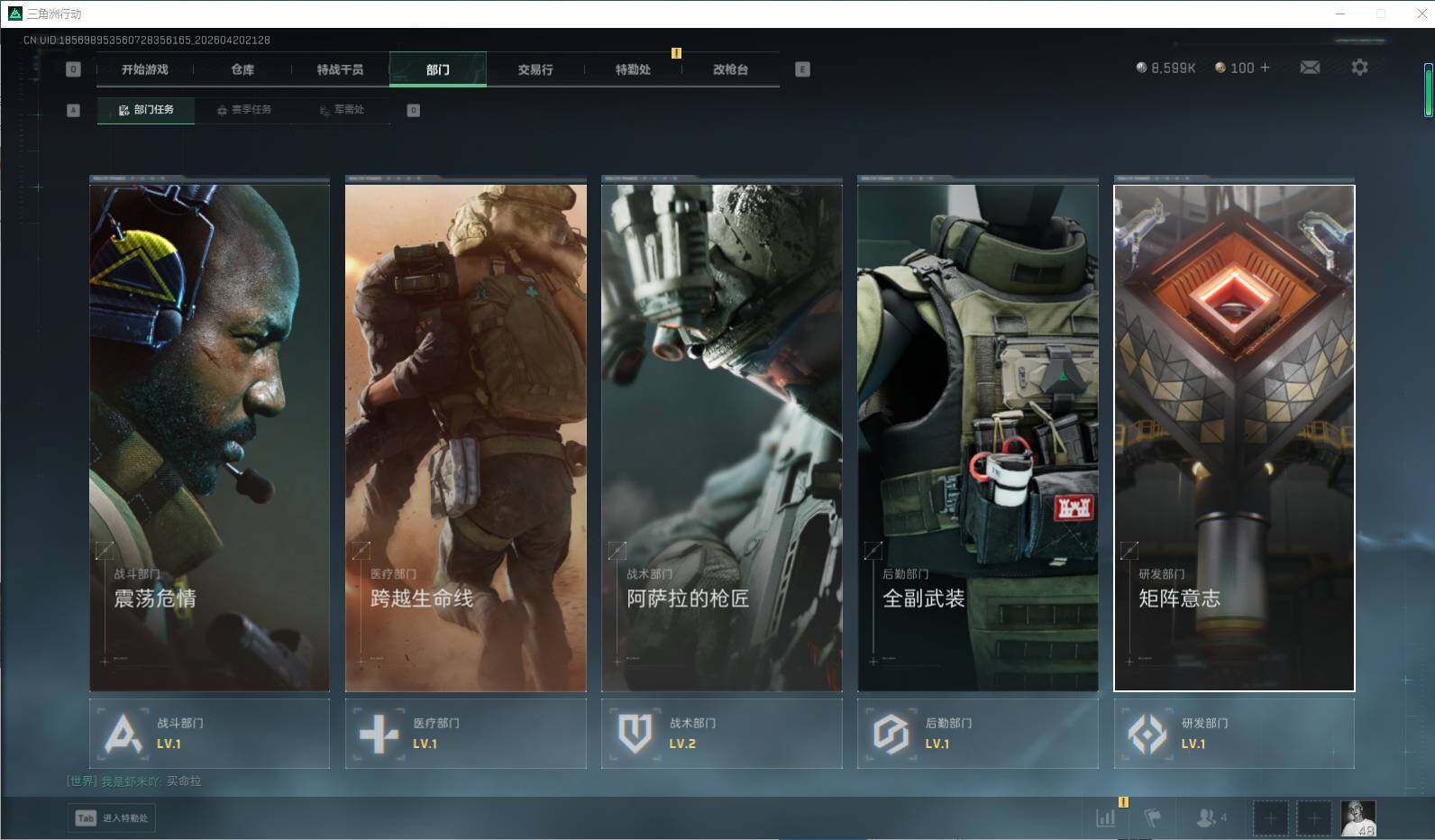
Task: Click the D key hint icon
Action: (x=414, y=110)
